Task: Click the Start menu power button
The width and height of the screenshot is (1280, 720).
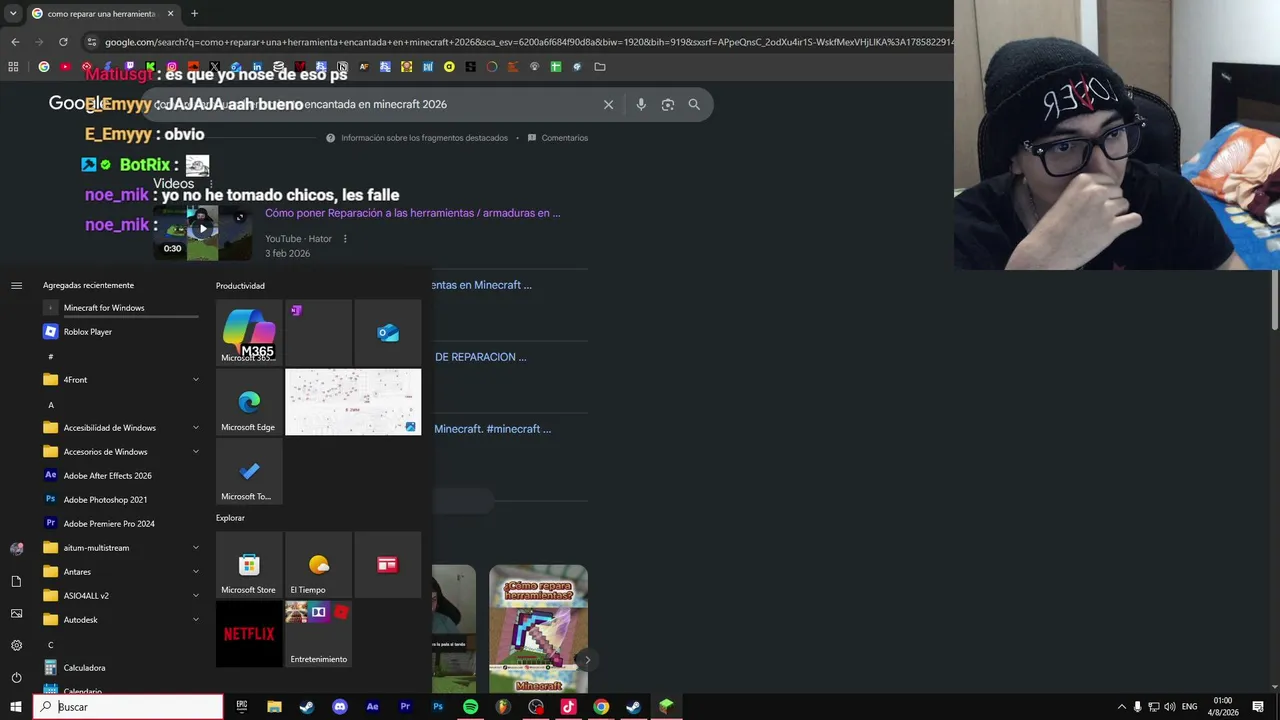Action: coord(16,678)
